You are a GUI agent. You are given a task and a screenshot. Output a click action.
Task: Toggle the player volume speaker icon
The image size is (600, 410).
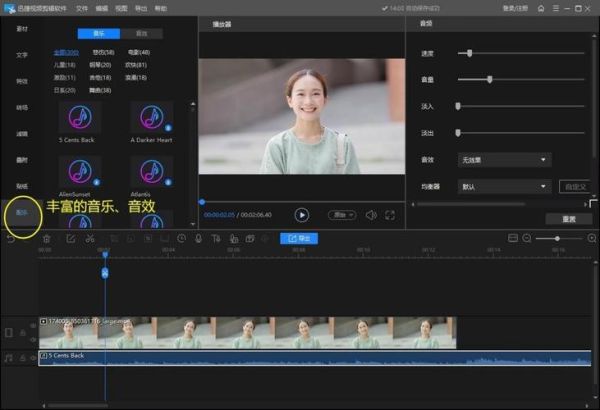(x=370, y=214)
